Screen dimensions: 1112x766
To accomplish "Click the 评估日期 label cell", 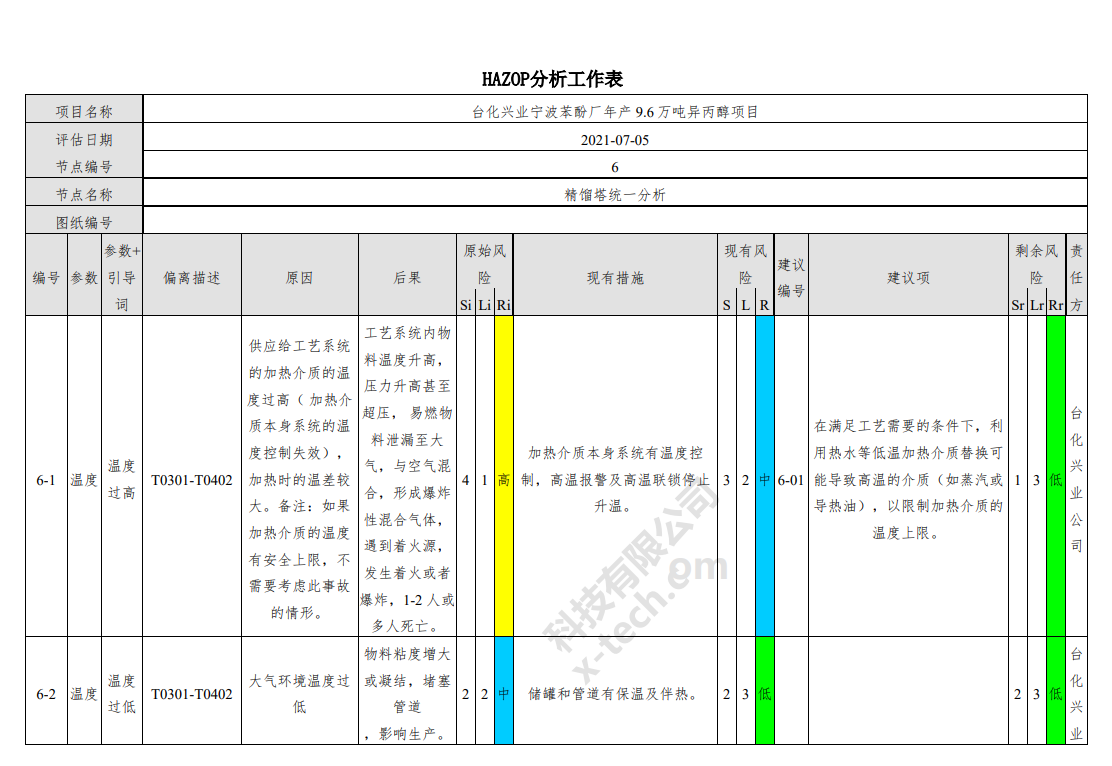I will pos(84,138).
